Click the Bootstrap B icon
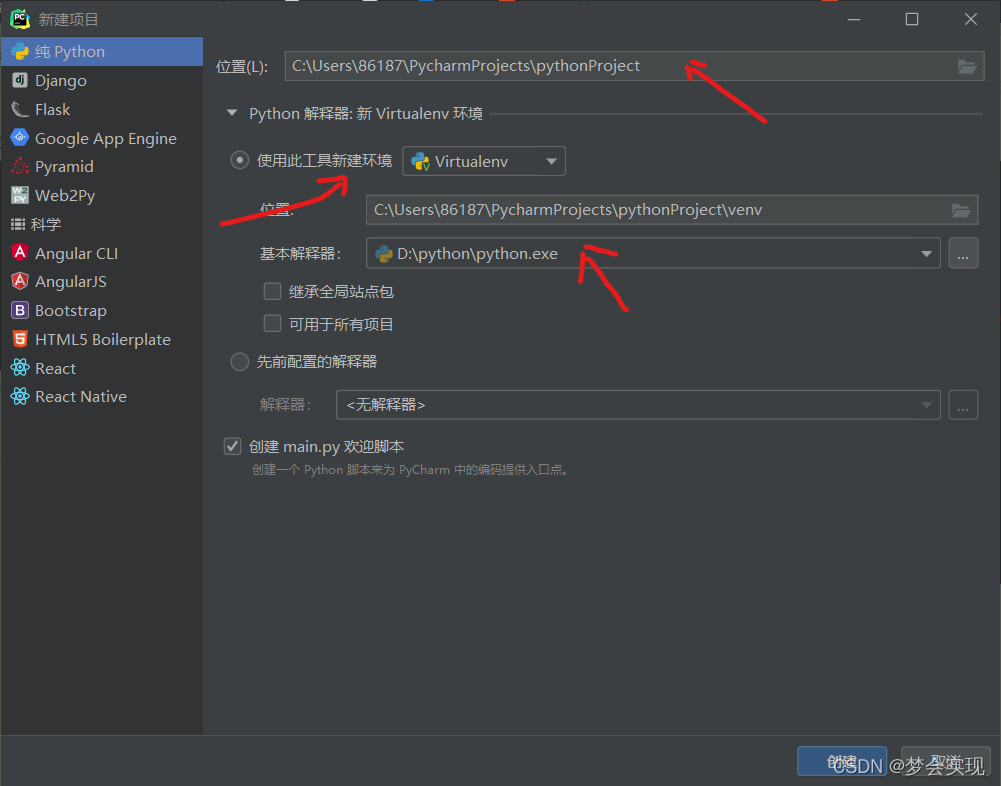Viewport: 1001px width, 786px height. (x=20, y=310)
